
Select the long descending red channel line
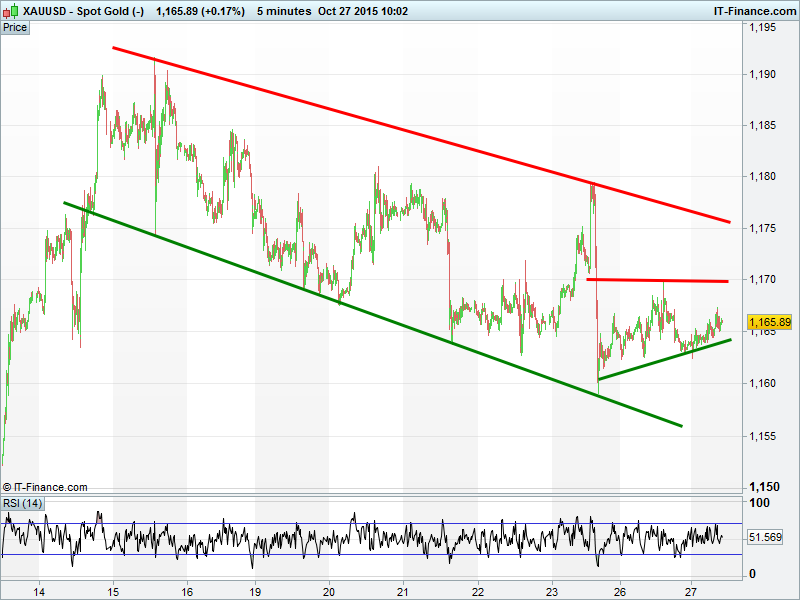(x=421, y=135)
